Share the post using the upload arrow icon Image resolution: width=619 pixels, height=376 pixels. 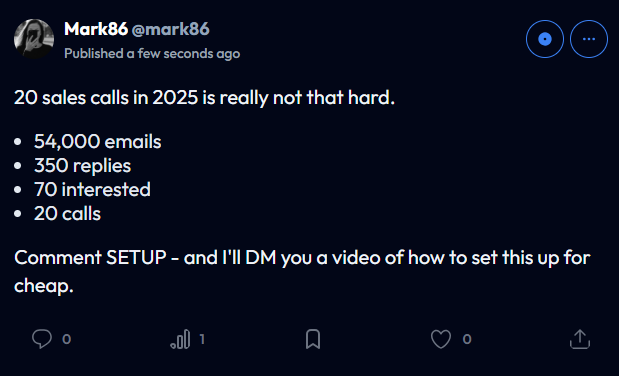[580, 339]
